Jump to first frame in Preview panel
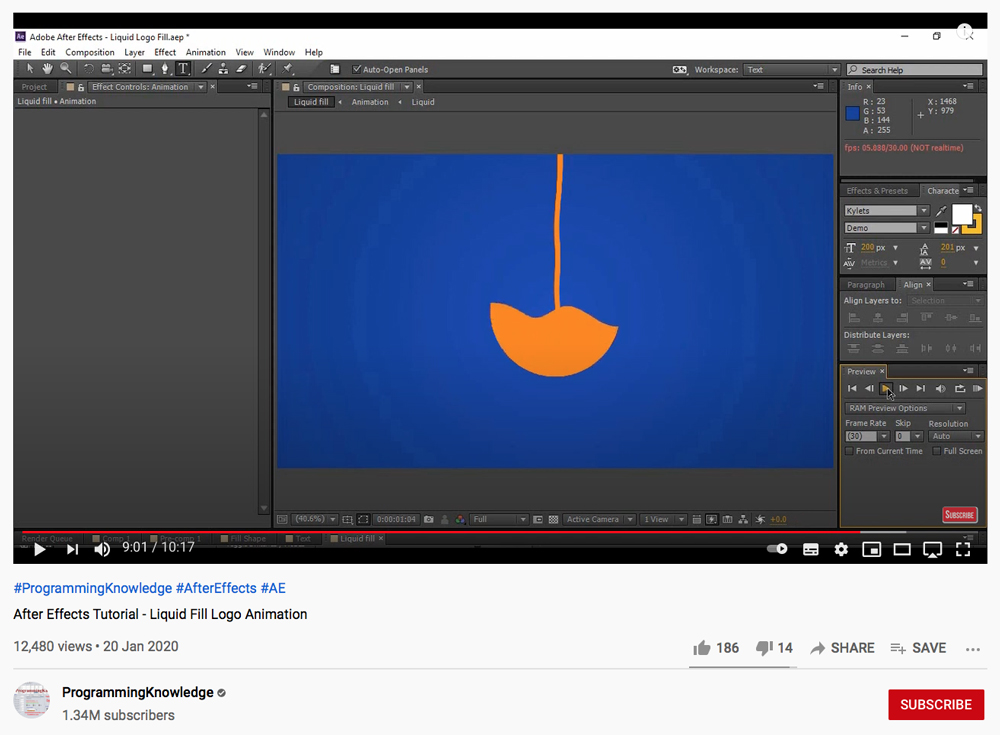The width and height of the screenshot is (1000, 735). click(852, 389)
